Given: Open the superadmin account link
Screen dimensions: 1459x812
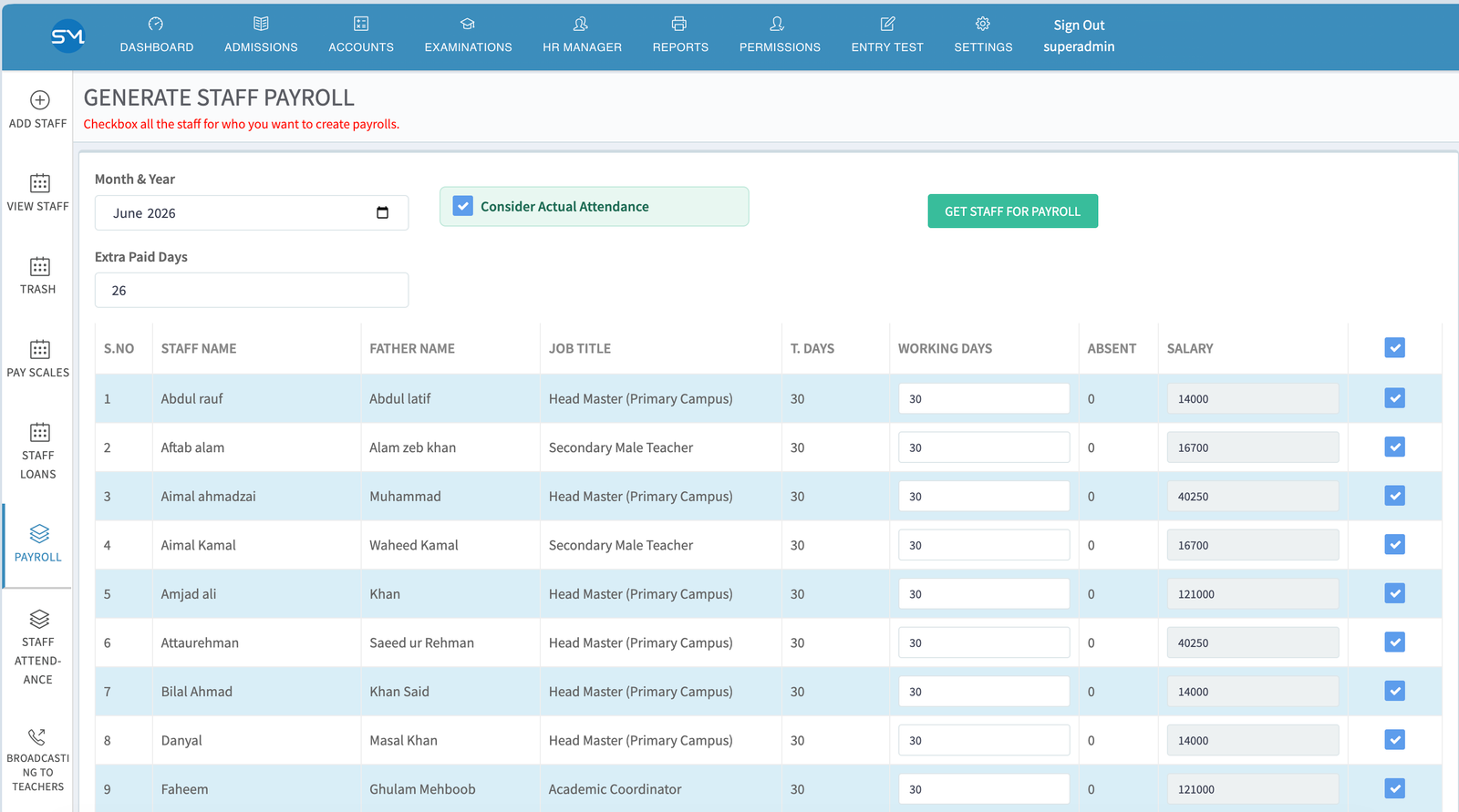Looking at the screenshot, I should [x=1079, y=46].
